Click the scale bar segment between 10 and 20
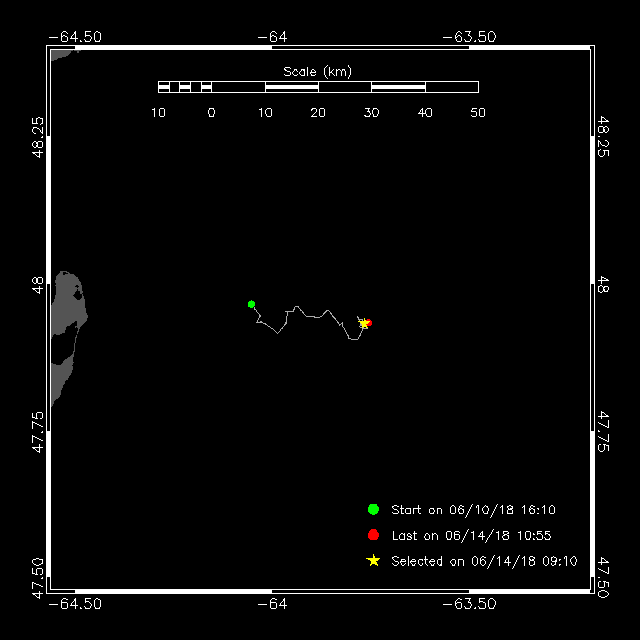This screenshot has width=640, height=640. (291, 87)
